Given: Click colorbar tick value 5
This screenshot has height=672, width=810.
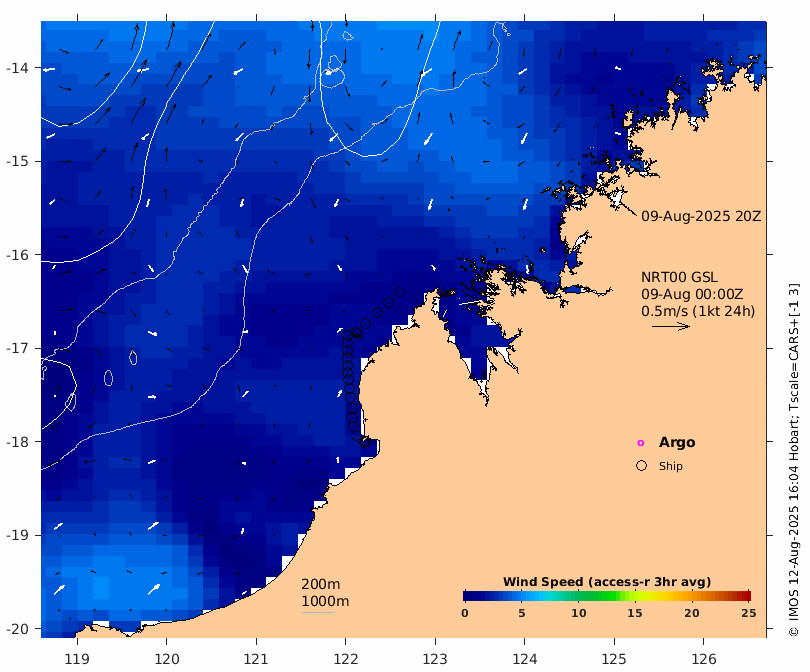Looking at the screenshot, I should coord(522,613).
